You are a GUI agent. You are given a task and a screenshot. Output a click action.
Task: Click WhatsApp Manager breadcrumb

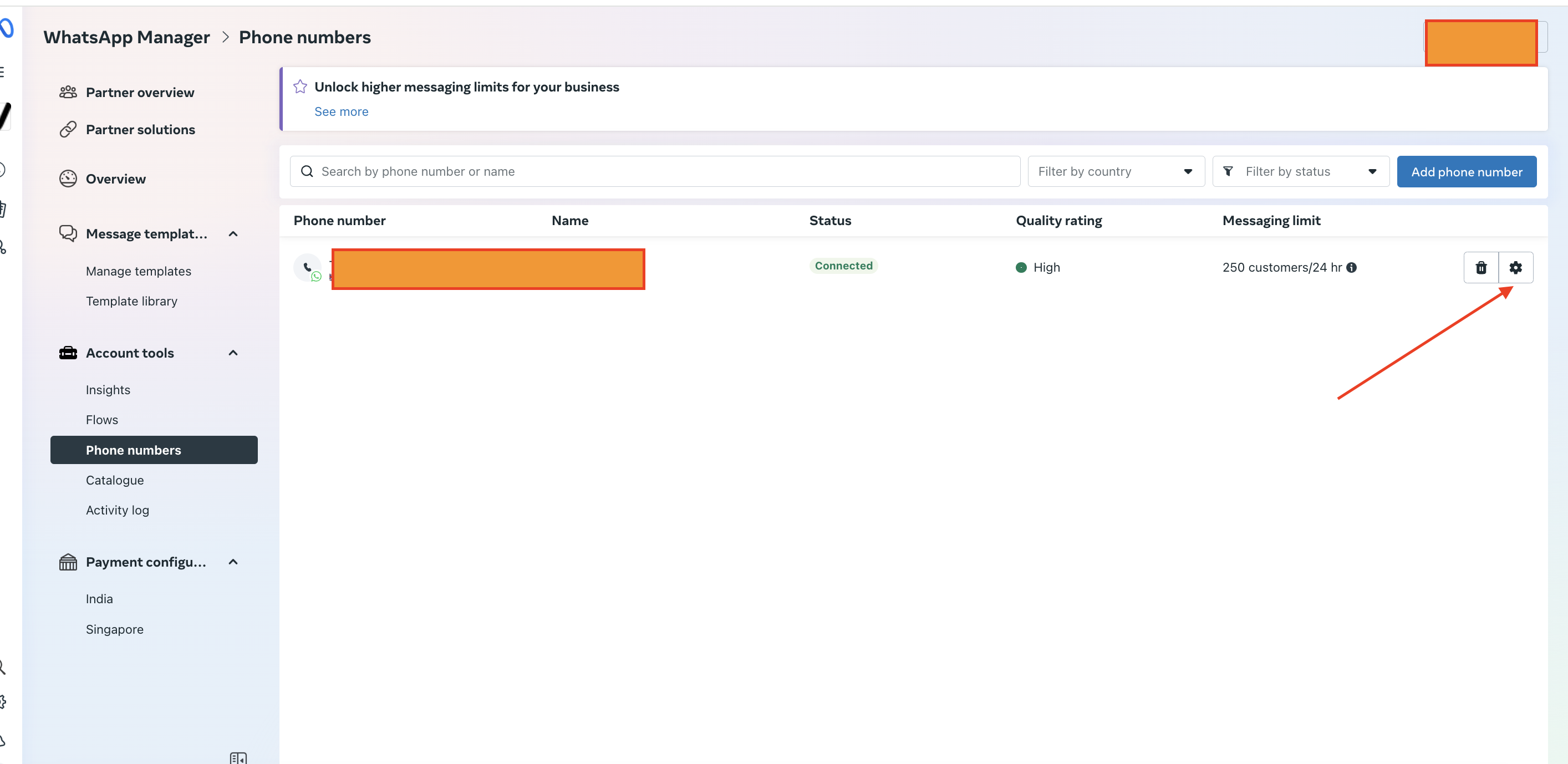click(126, 37)
